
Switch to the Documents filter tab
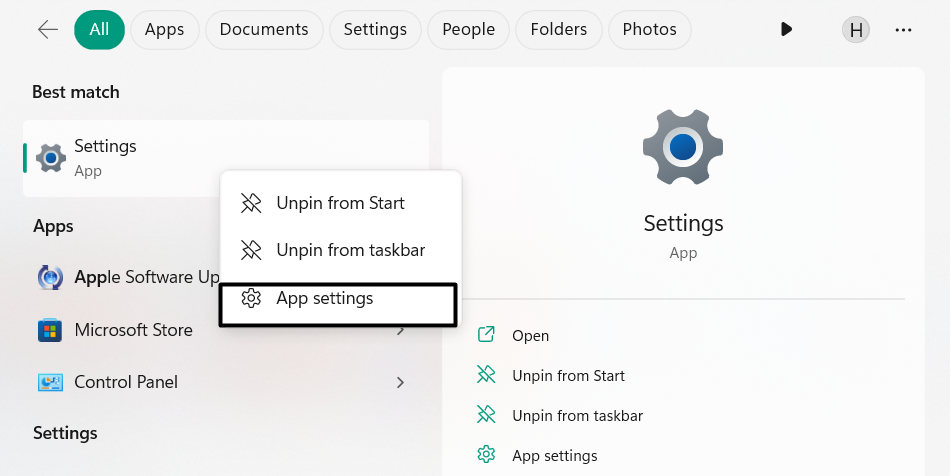264,30
